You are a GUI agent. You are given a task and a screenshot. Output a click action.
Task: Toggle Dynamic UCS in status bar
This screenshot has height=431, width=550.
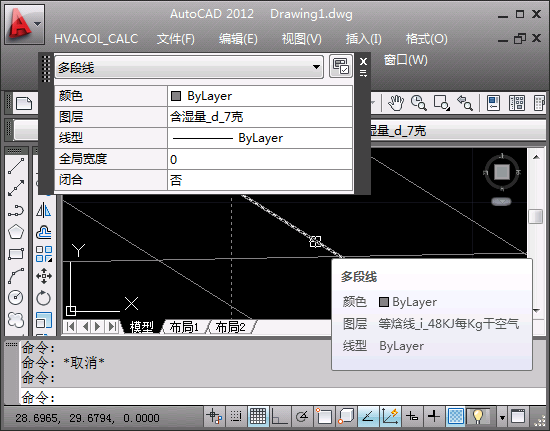tap(390, 416)
